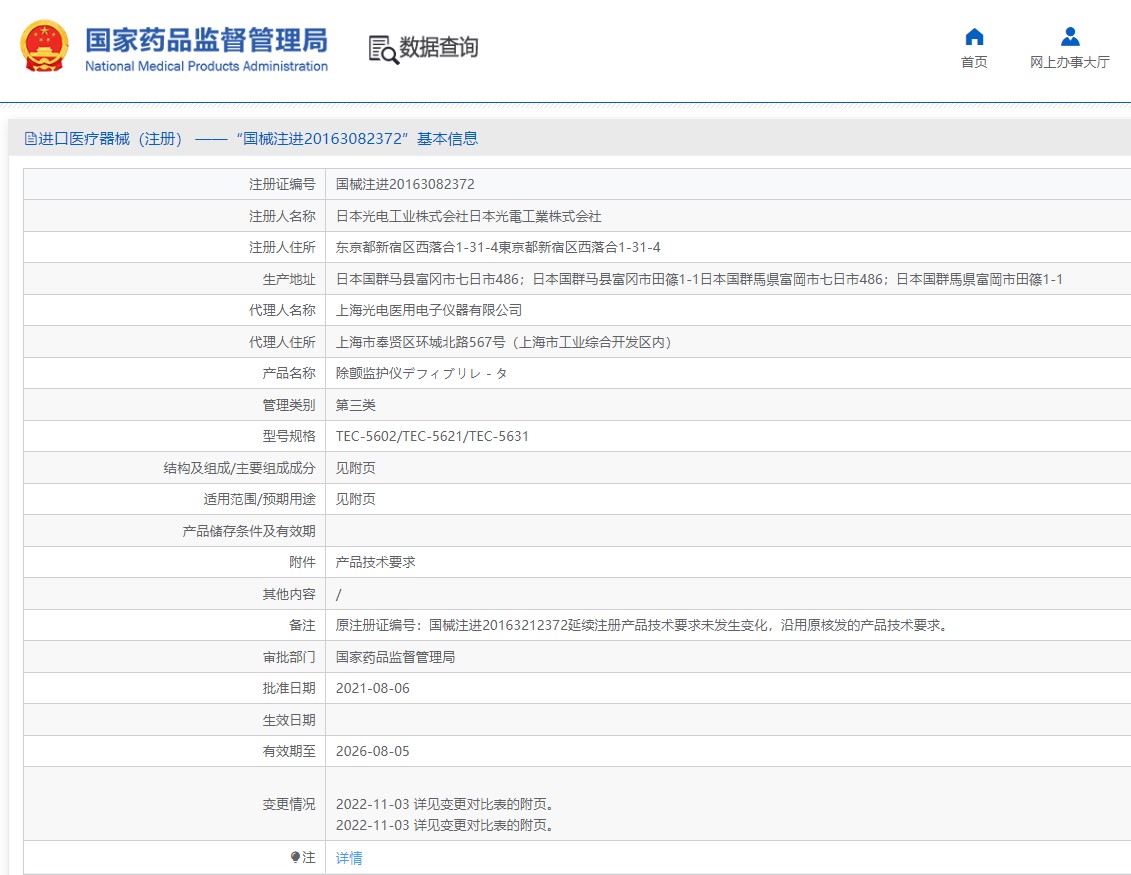The height and width of the screenshot is (875, 1131).
Task: Select the first 2022-11-03 change record line
Action: (x=445, y=804)
